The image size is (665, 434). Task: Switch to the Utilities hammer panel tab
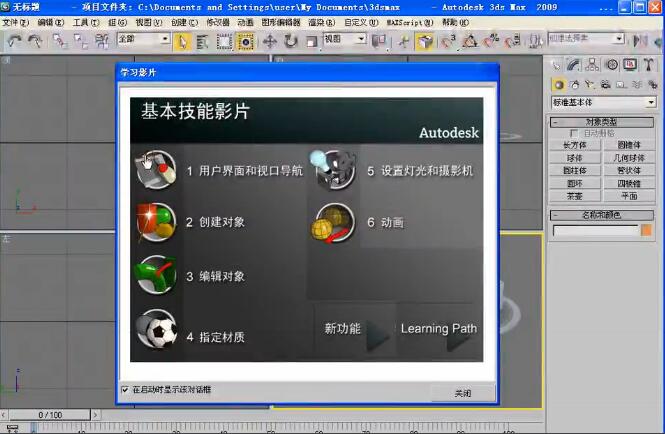point(648,65)
